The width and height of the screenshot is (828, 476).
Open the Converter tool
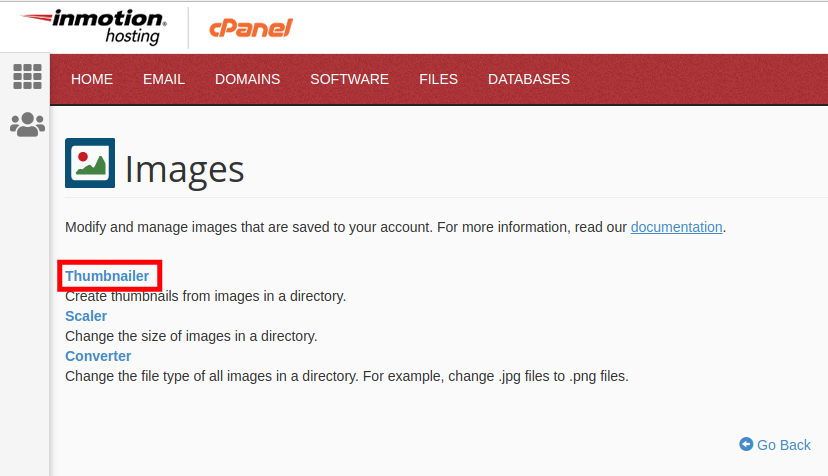(98, 356)
